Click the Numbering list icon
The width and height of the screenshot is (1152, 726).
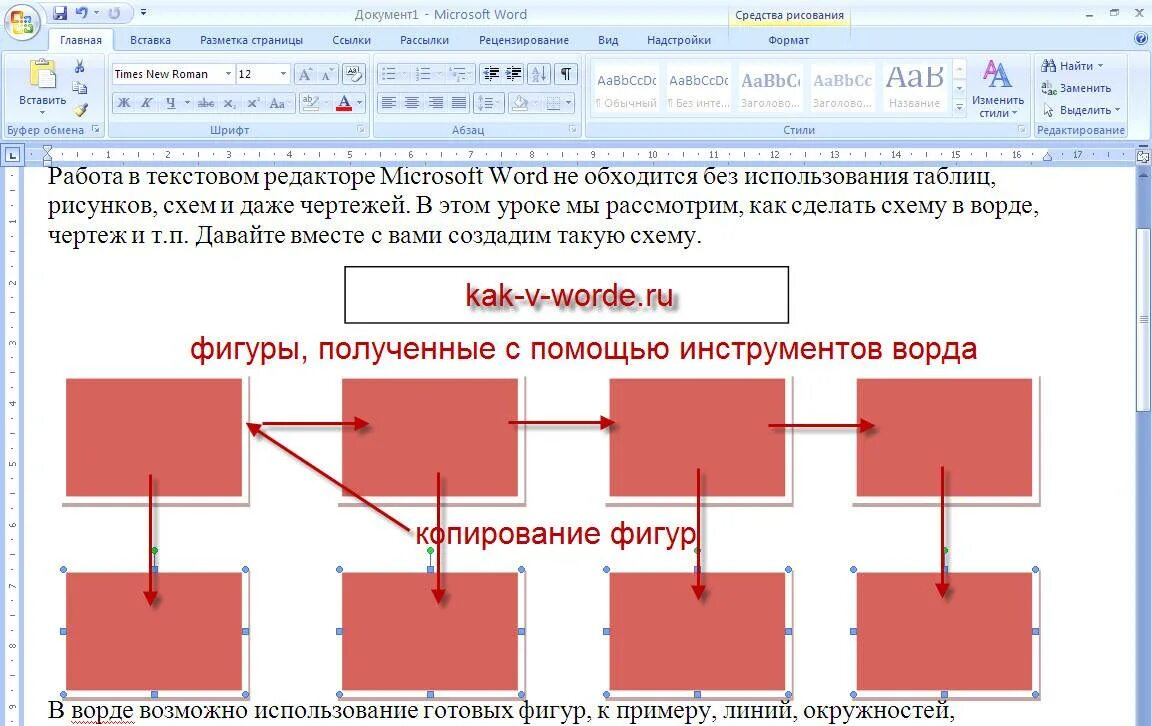click(425, 73)
